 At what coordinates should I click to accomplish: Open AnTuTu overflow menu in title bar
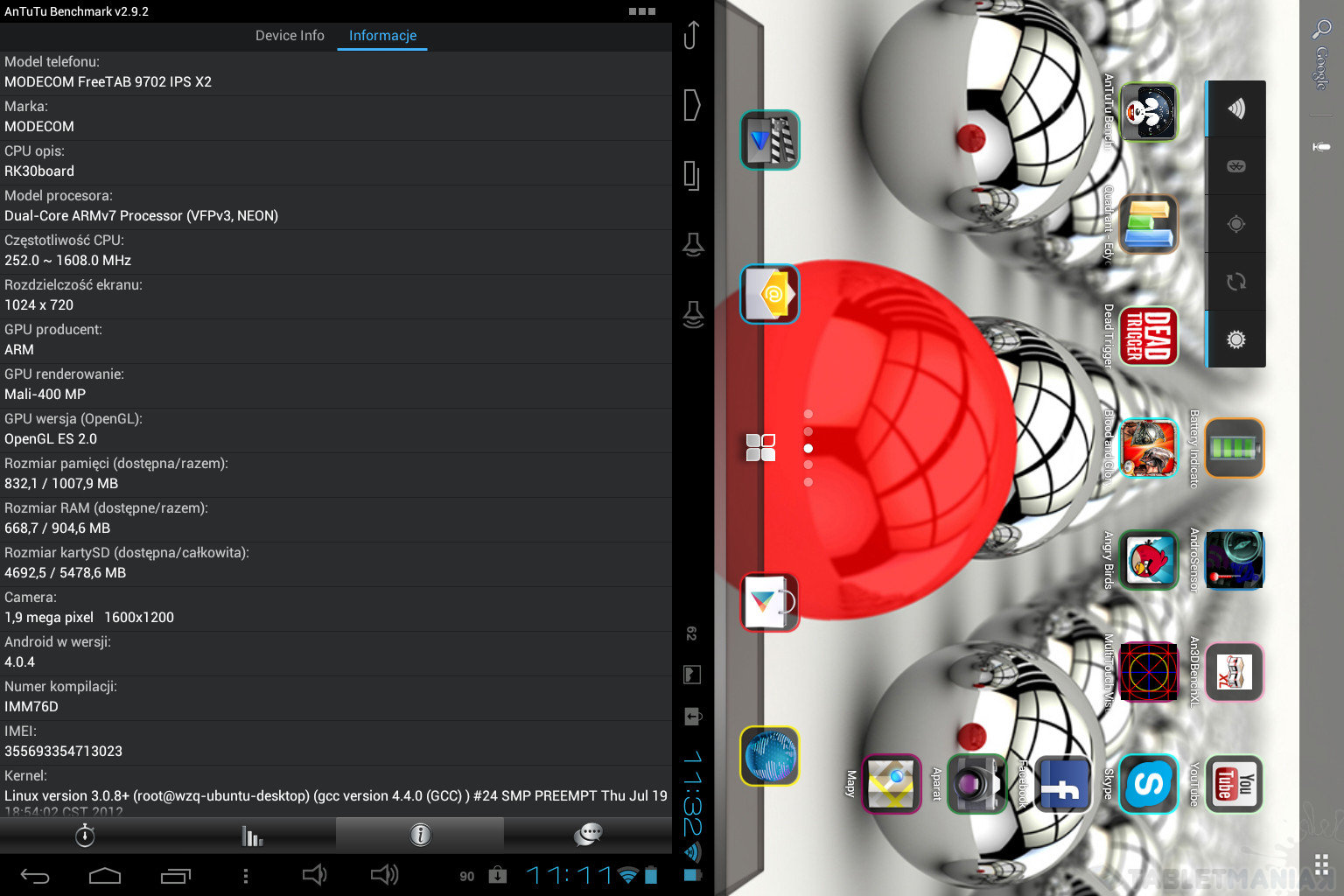click(641, 11)
